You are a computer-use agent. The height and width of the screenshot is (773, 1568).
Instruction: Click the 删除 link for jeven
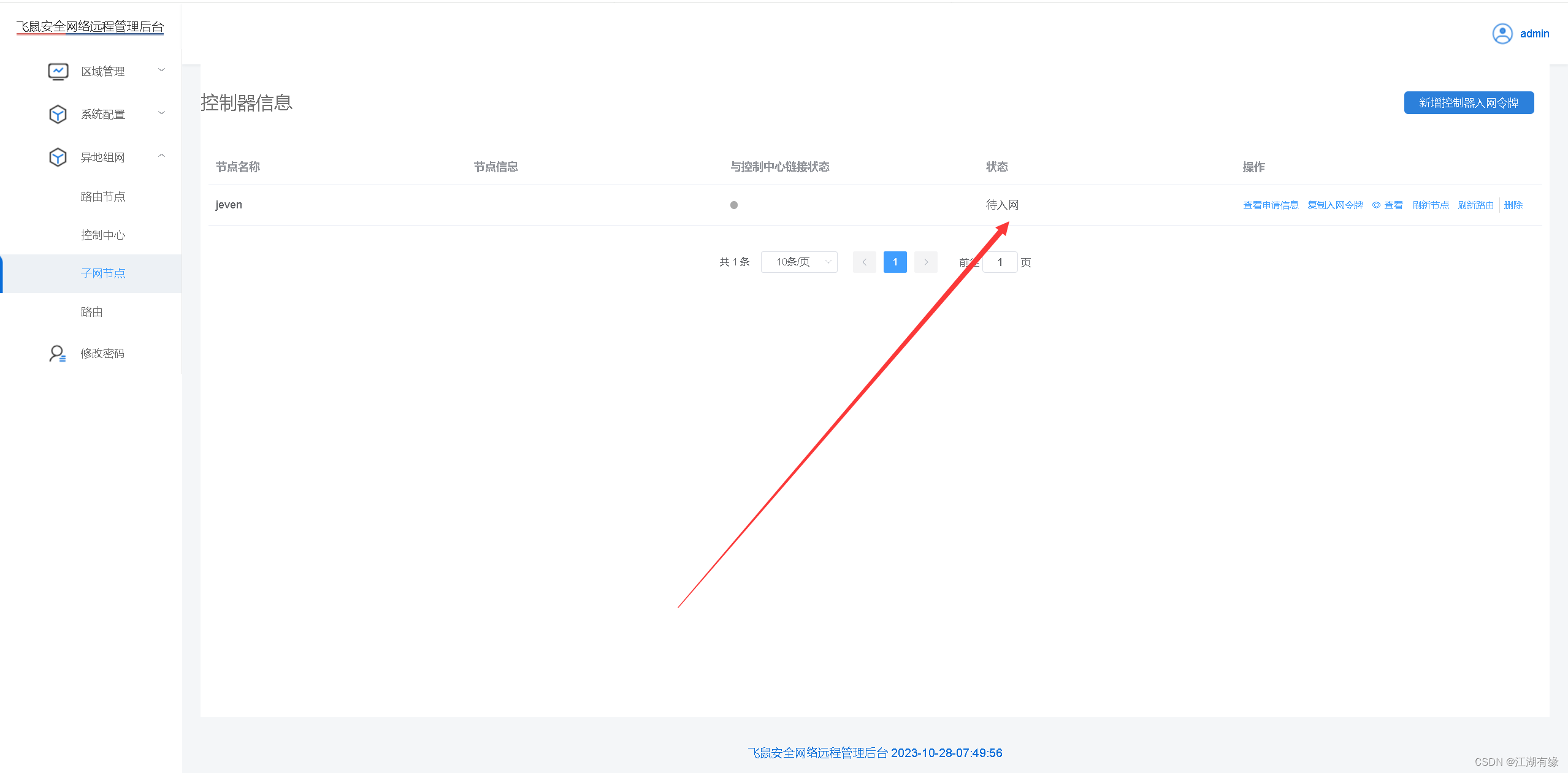(1513, 205)
